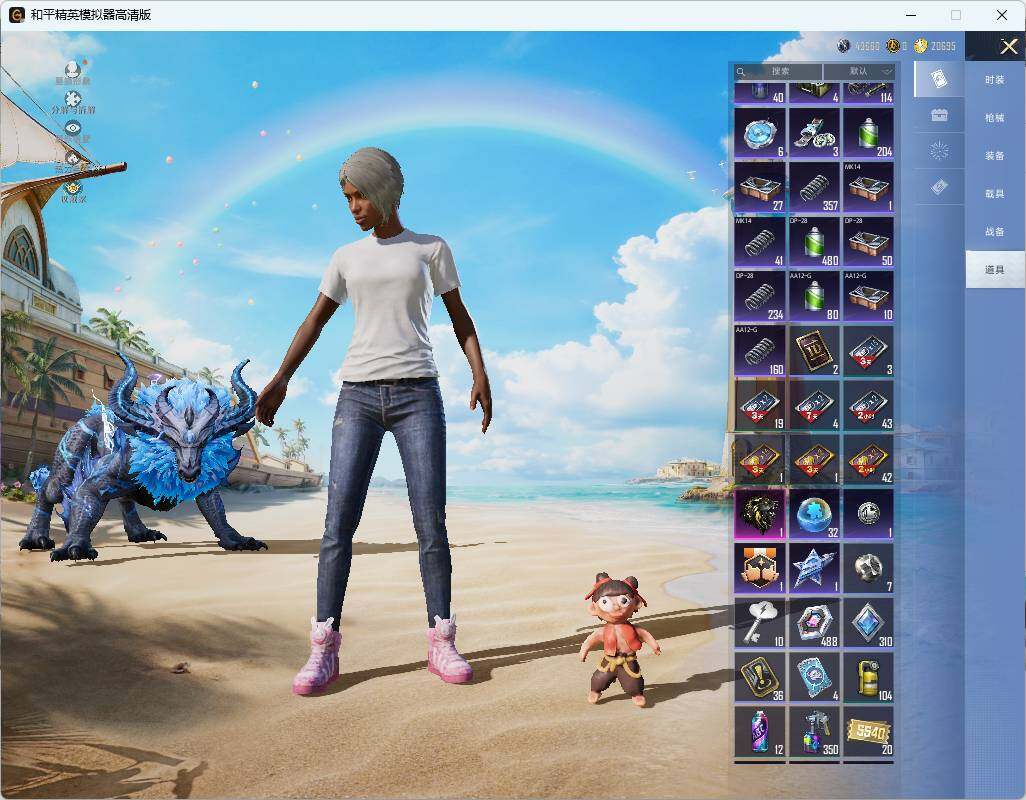Select the firework category icon
This screenshot has height=800, width=1026.
(x=939, y=151)
